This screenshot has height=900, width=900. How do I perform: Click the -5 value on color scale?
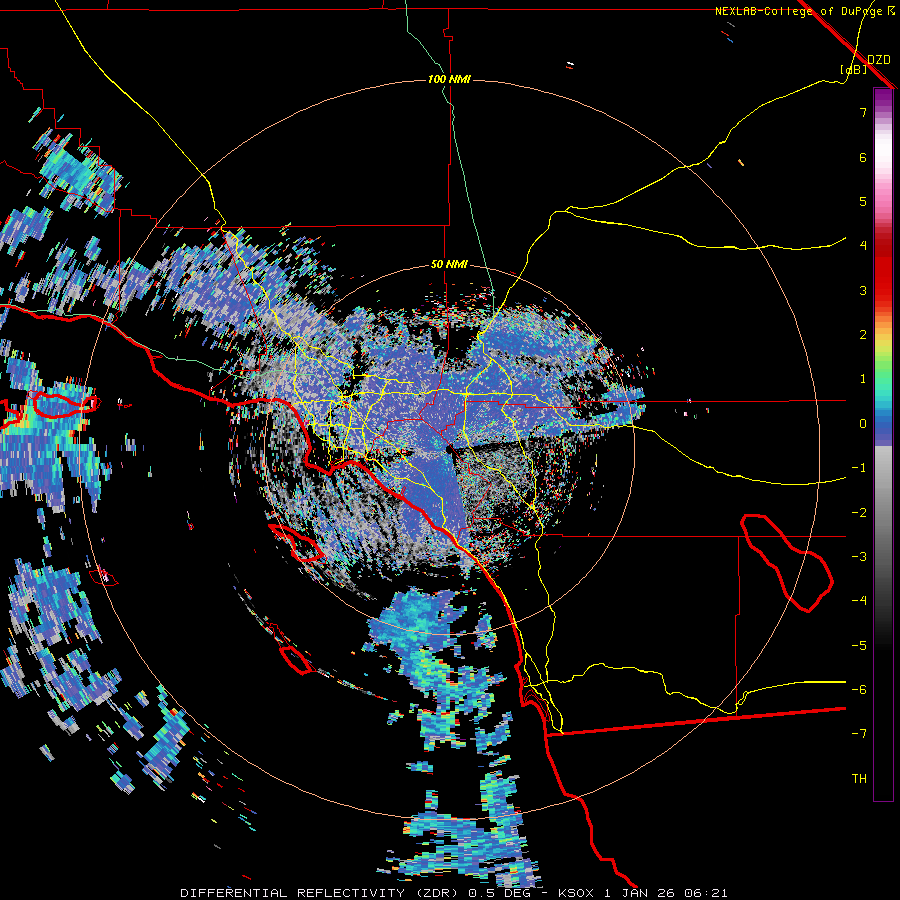(859, 646)
